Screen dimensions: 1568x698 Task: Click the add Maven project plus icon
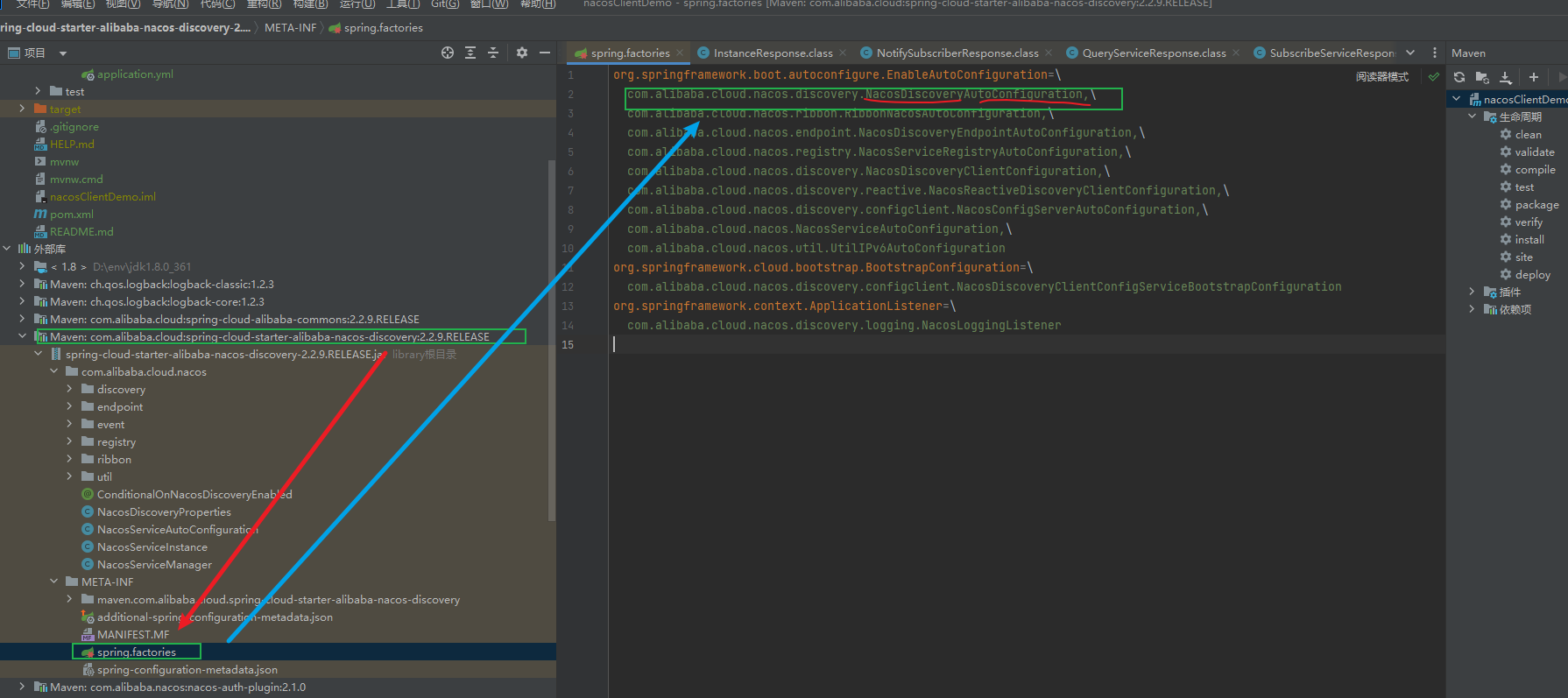click(x=1533, y=77)
